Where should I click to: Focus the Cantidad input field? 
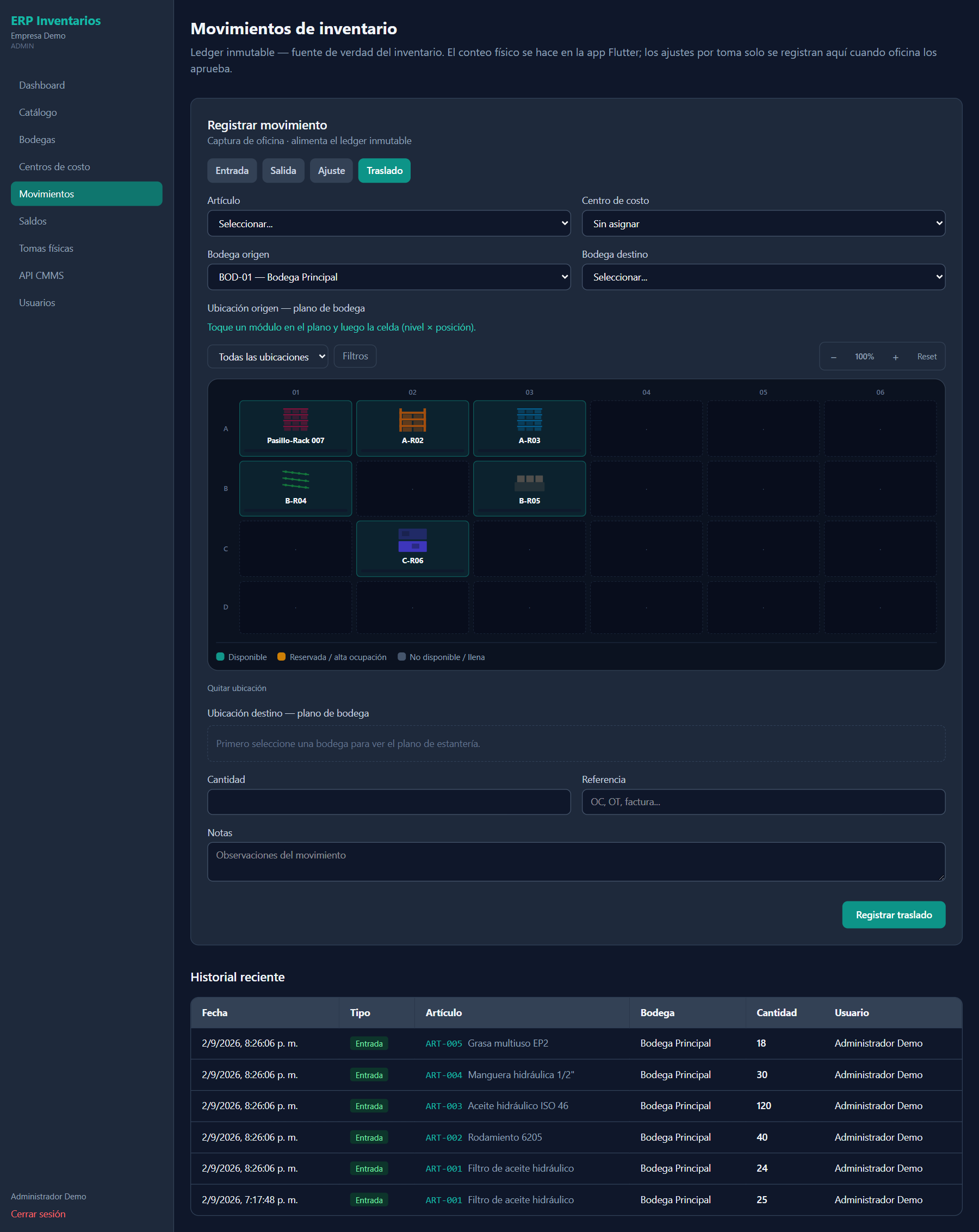click(x=389, y=802)
